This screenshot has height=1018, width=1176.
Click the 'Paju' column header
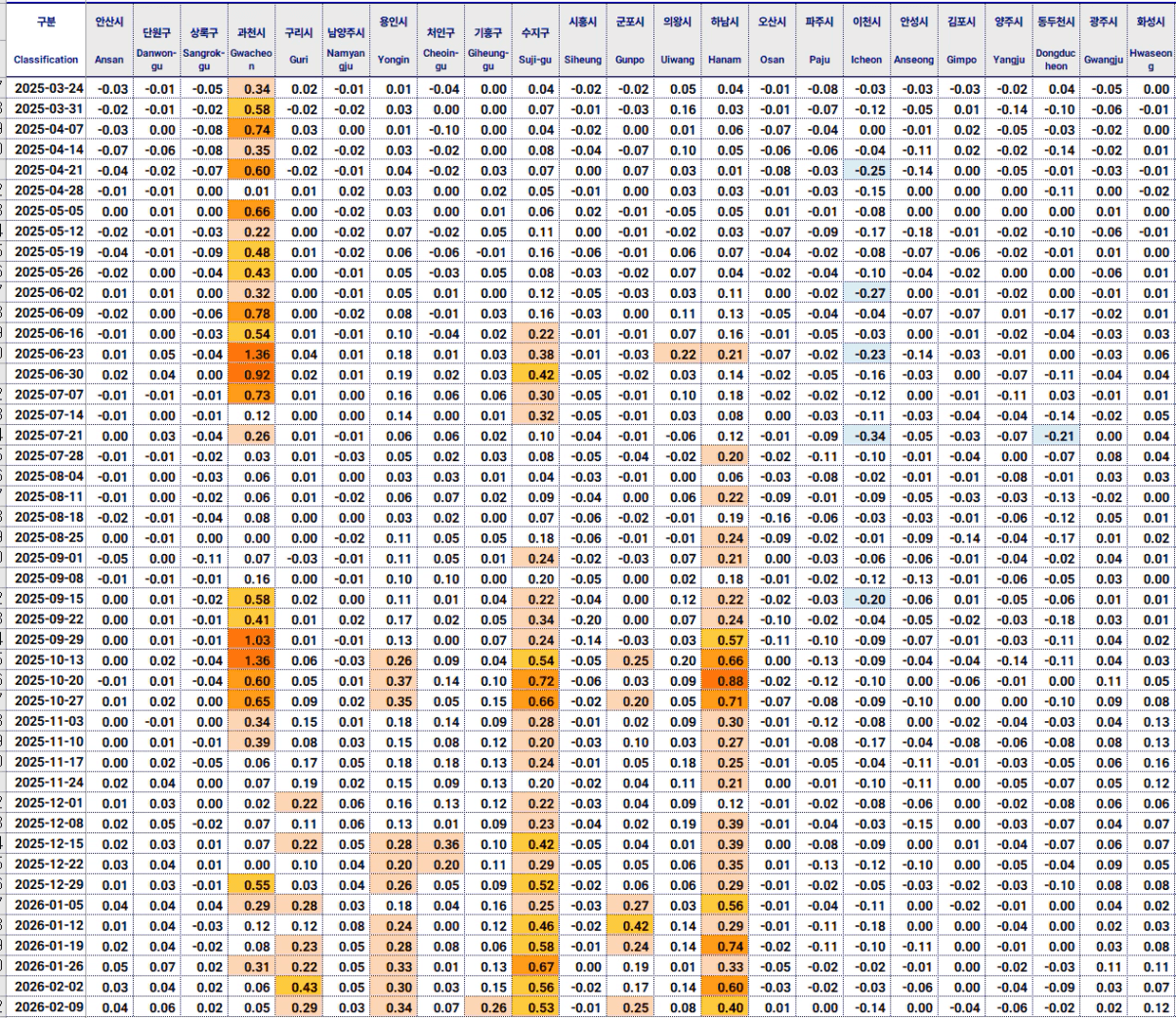[x=819, y=60]
